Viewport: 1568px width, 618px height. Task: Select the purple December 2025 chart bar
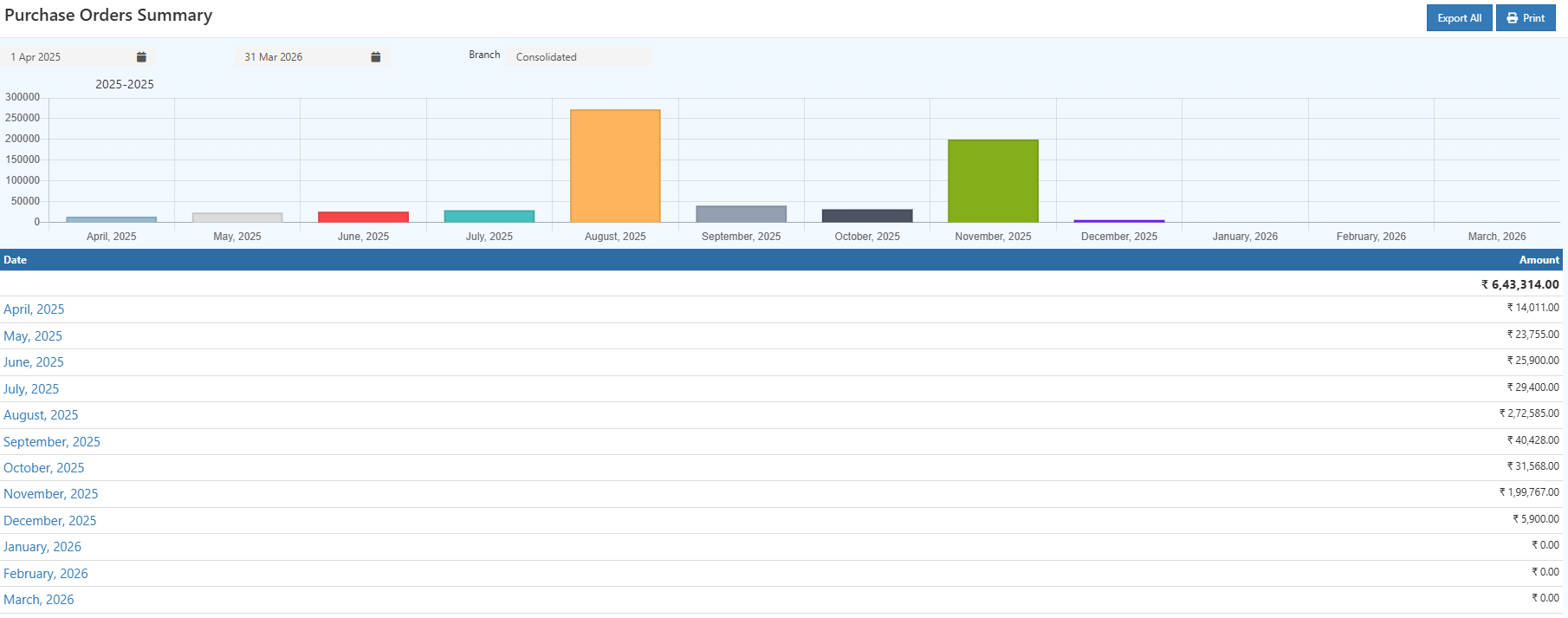[1119, 221]
